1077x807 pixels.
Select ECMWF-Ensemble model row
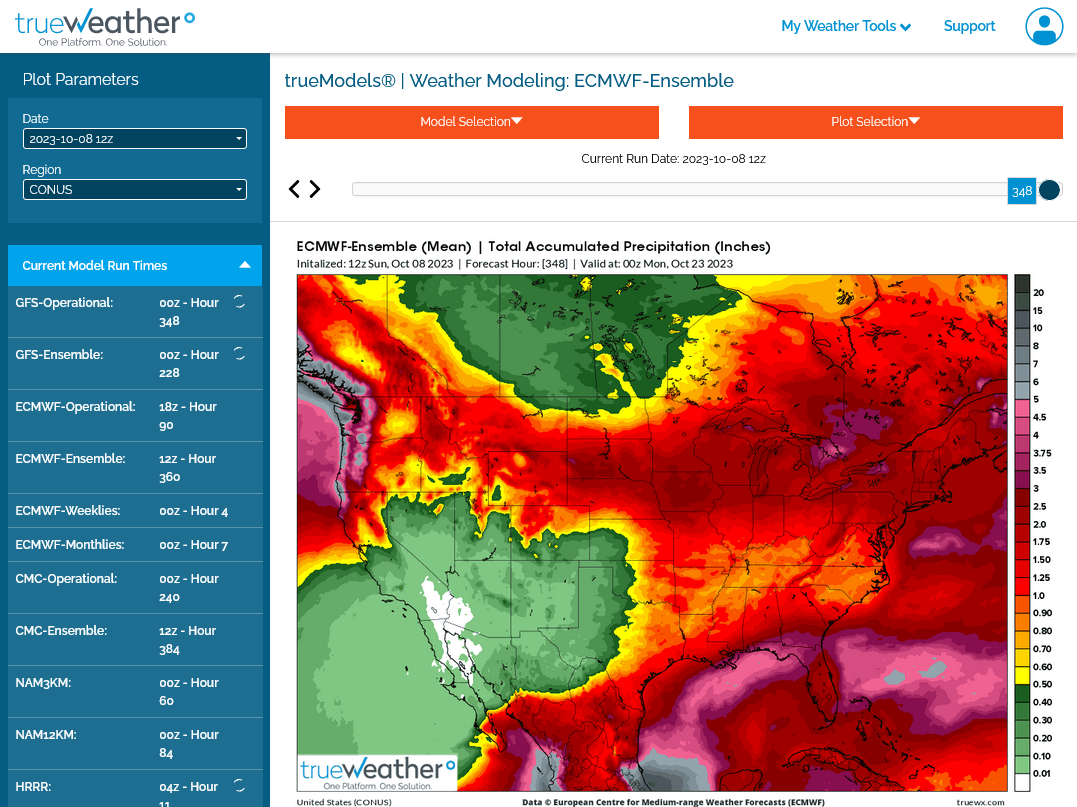pos(135,468)
